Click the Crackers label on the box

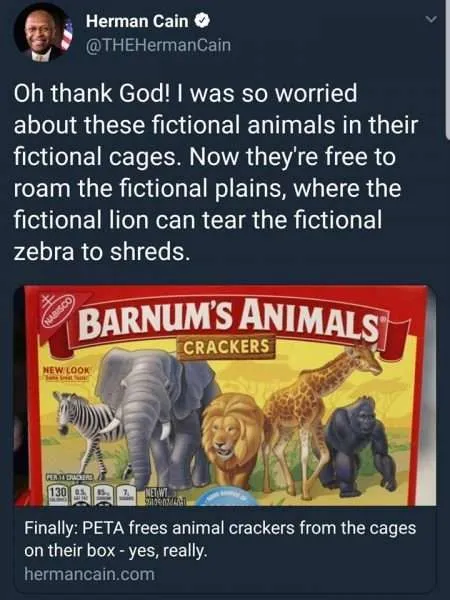tap(227, 347)
